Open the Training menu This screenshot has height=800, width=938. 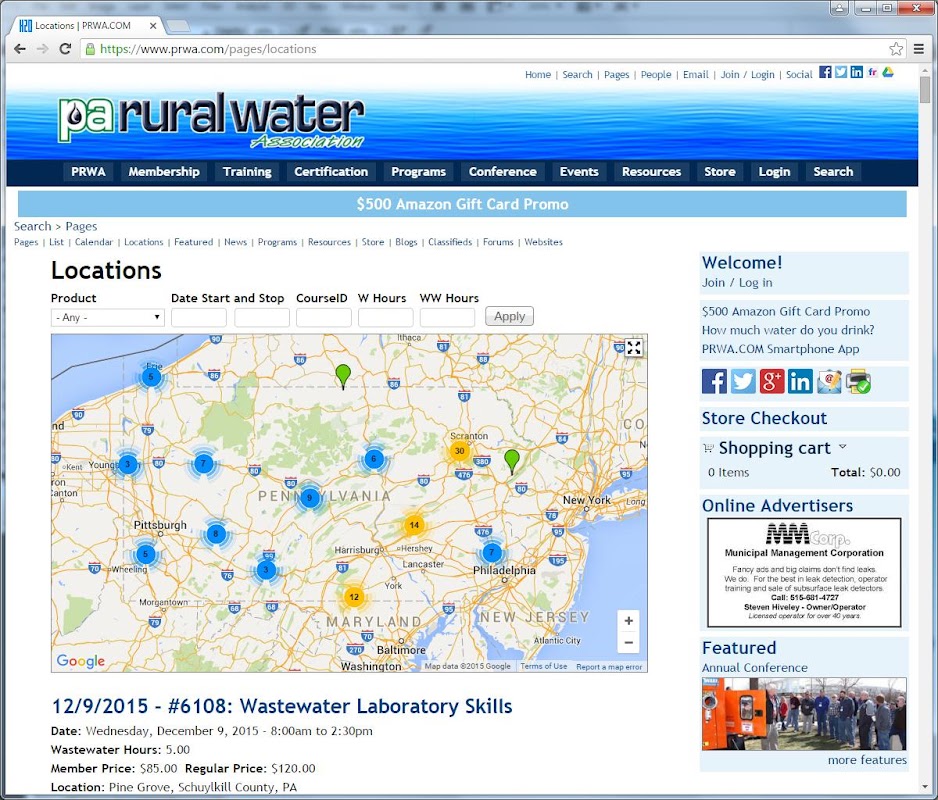click(x=247, y=172)
